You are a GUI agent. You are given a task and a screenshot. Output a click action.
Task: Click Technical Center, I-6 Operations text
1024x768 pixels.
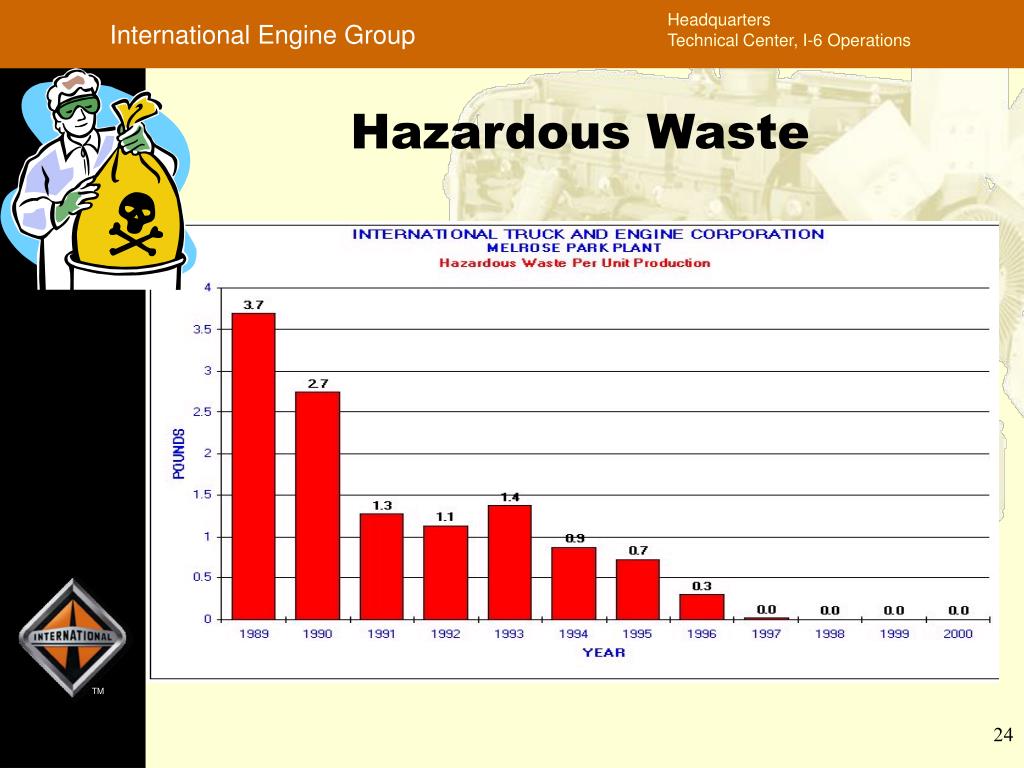click(788, 40)
